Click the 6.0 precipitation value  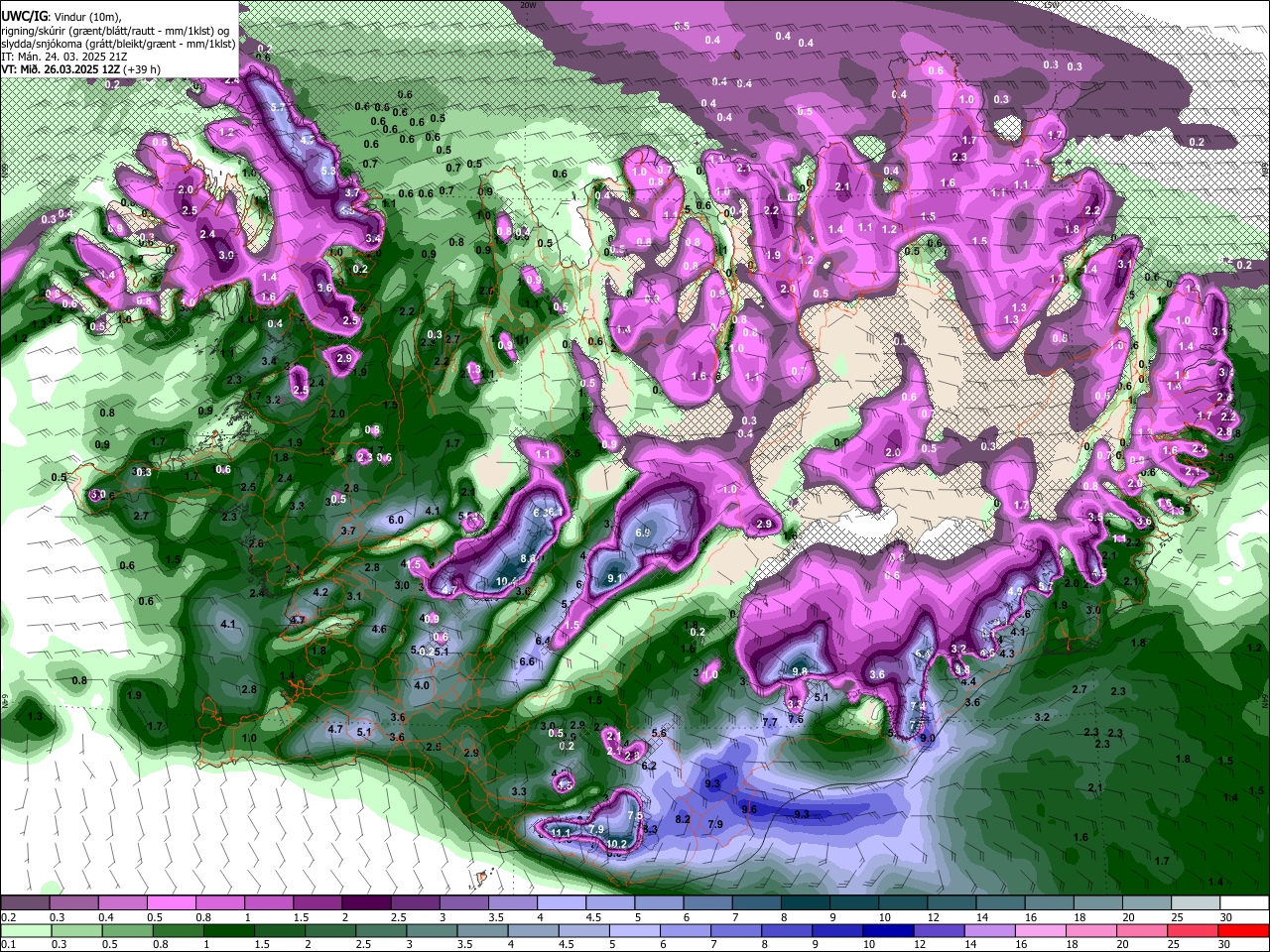pos(396,520)
